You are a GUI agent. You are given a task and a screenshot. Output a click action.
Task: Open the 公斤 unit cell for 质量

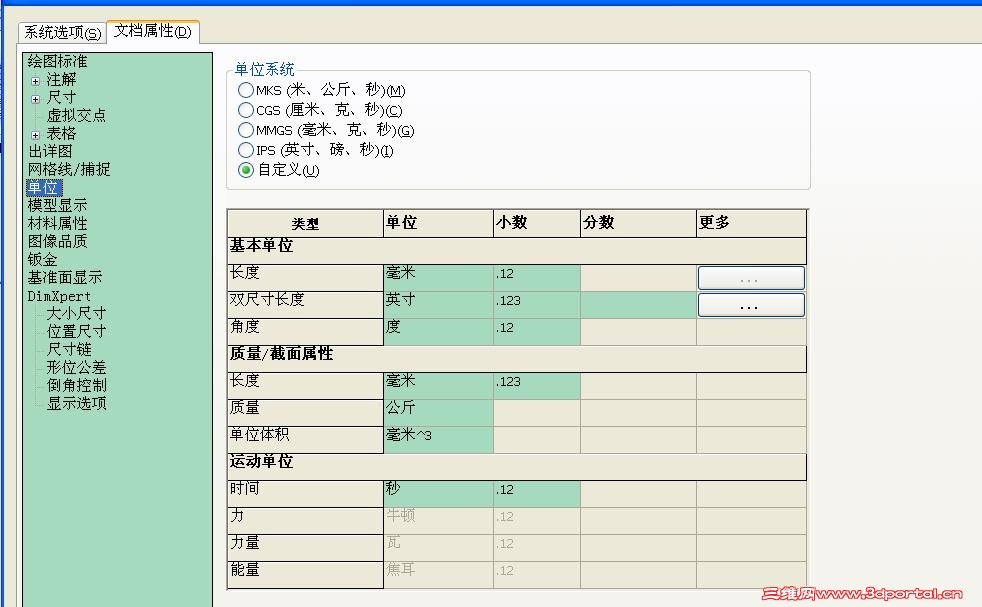point(438,413)
